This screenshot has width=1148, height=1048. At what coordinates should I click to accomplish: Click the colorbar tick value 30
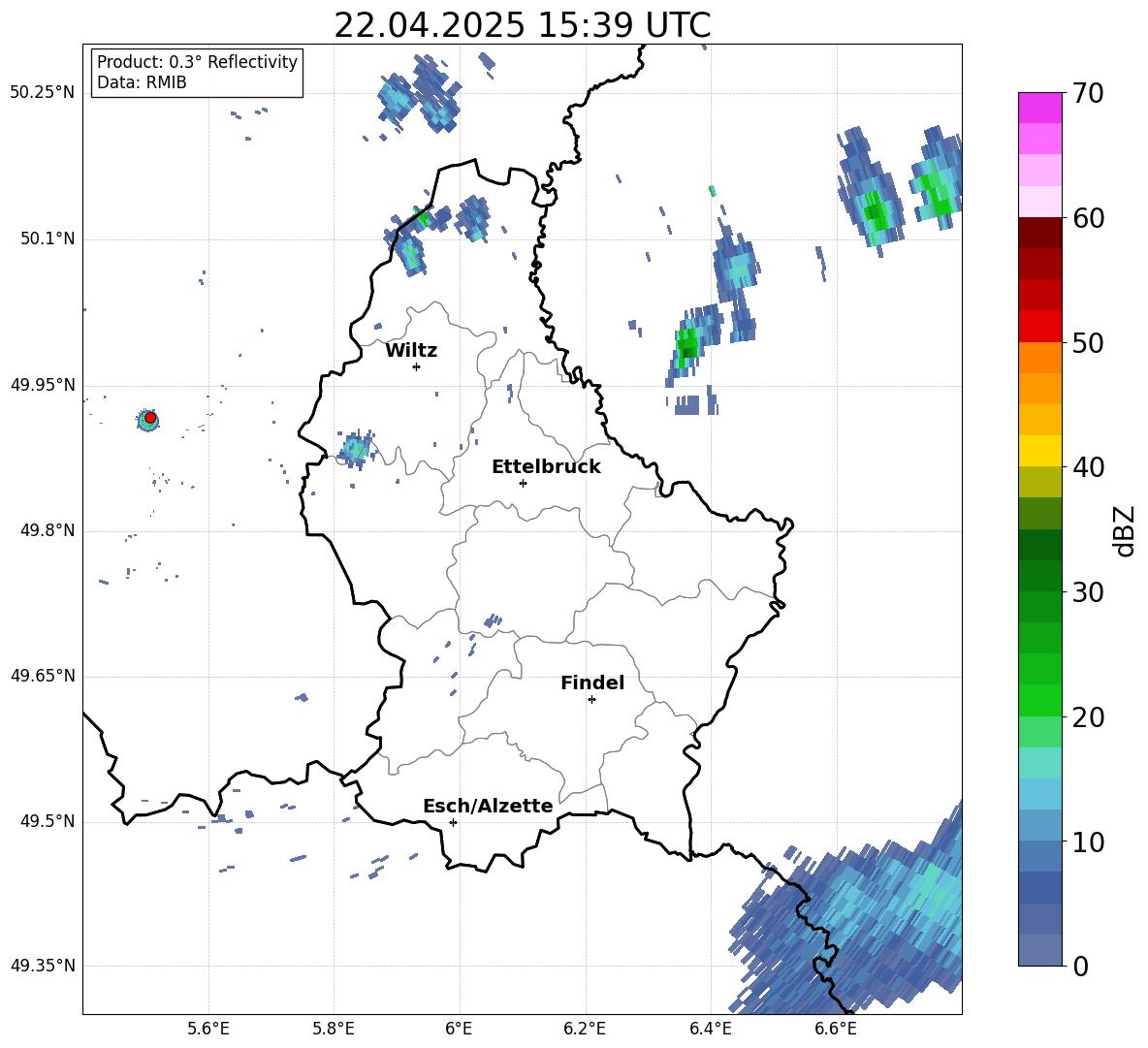[x=1088, y=592]
